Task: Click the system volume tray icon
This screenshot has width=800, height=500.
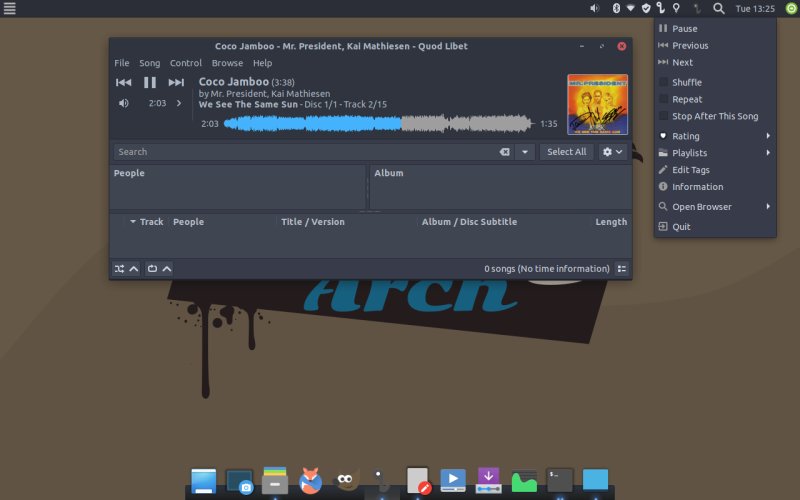Action: click(594, 8)
